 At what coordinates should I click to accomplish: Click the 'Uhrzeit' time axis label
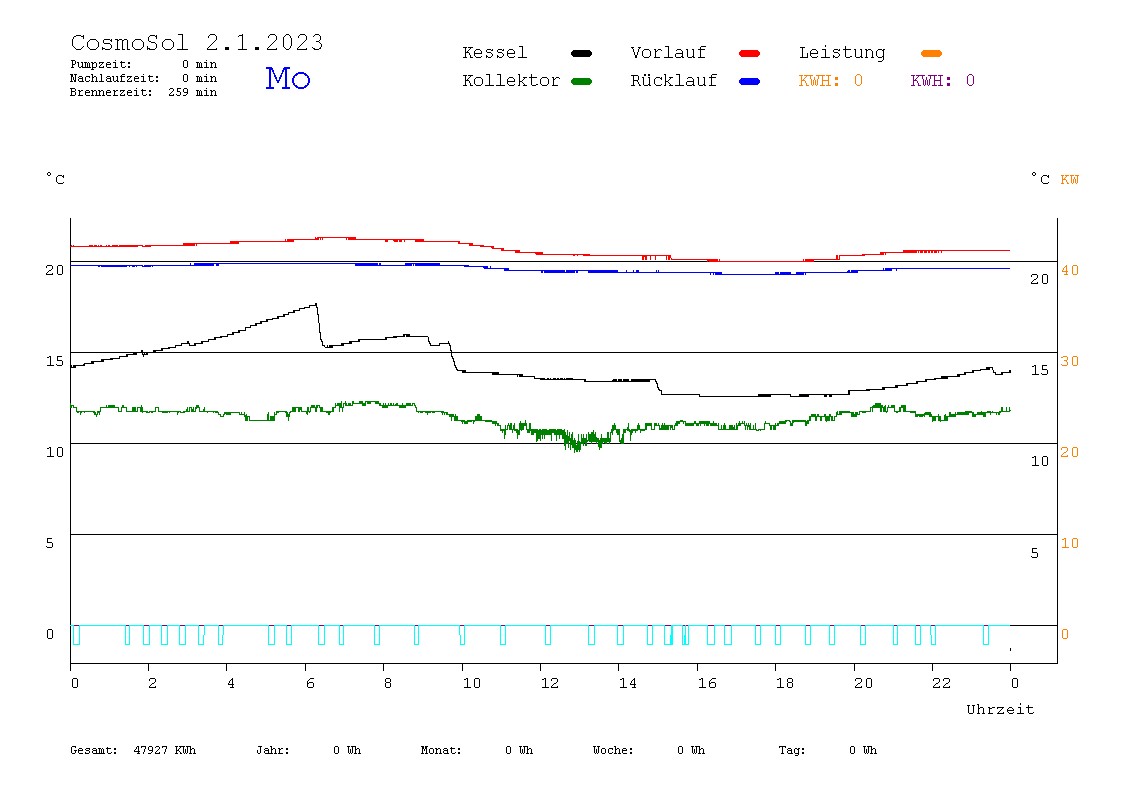click(1000, 709)
